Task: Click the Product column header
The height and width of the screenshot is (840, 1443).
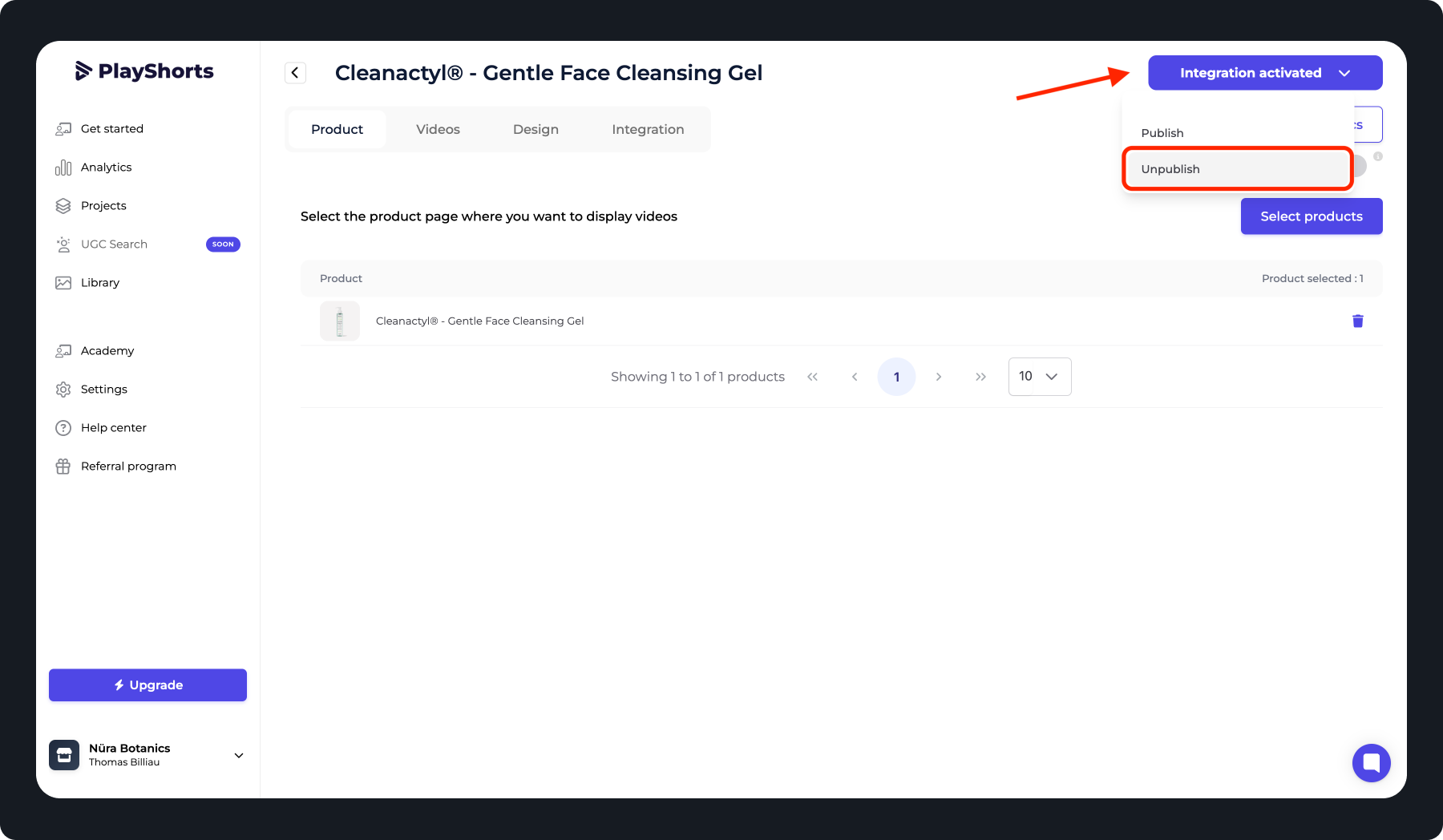Action: coord(341,279)
